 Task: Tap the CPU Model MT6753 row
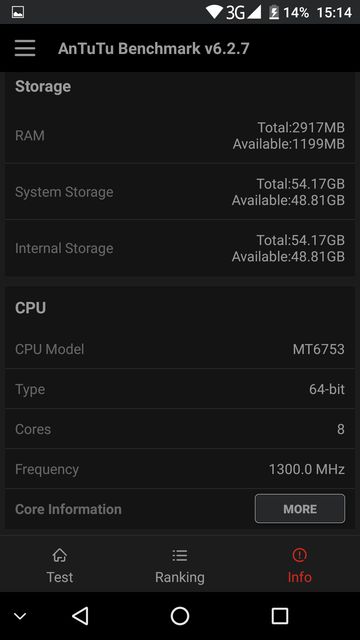click(x=180, y=349)
